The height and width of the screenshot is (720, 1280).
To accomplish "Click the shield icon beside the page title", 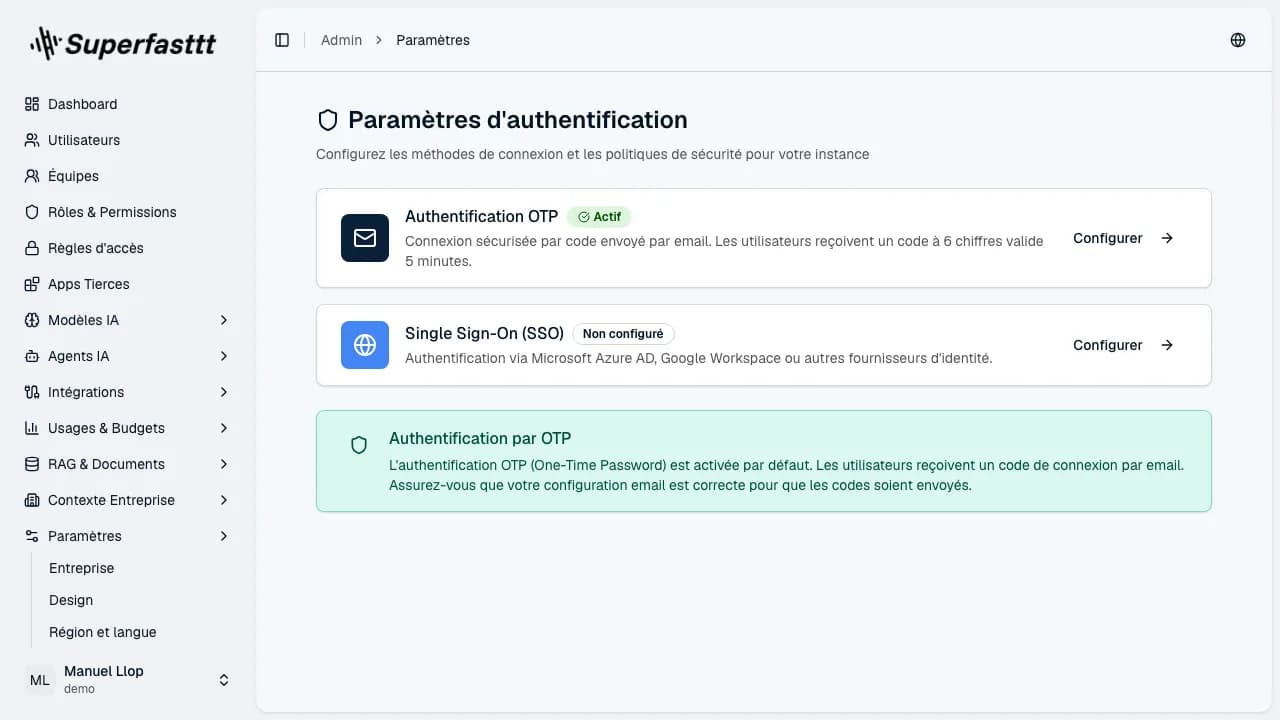I will [328, 121].
